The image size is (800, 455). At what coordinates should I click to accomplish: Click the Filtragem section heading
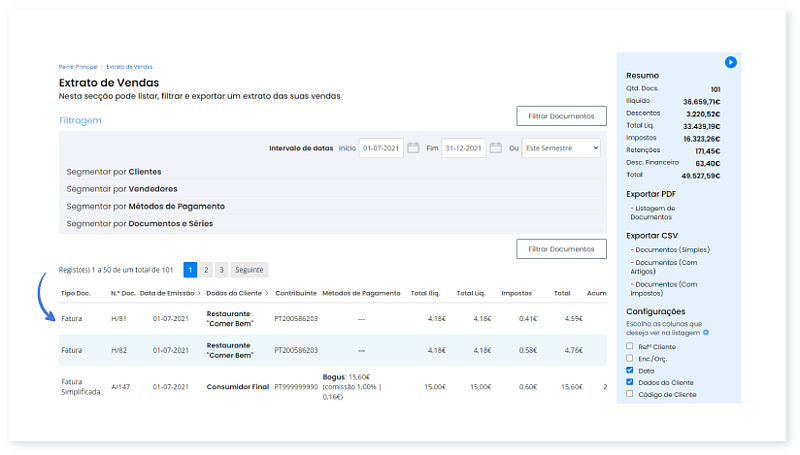[x=80, y=120]
